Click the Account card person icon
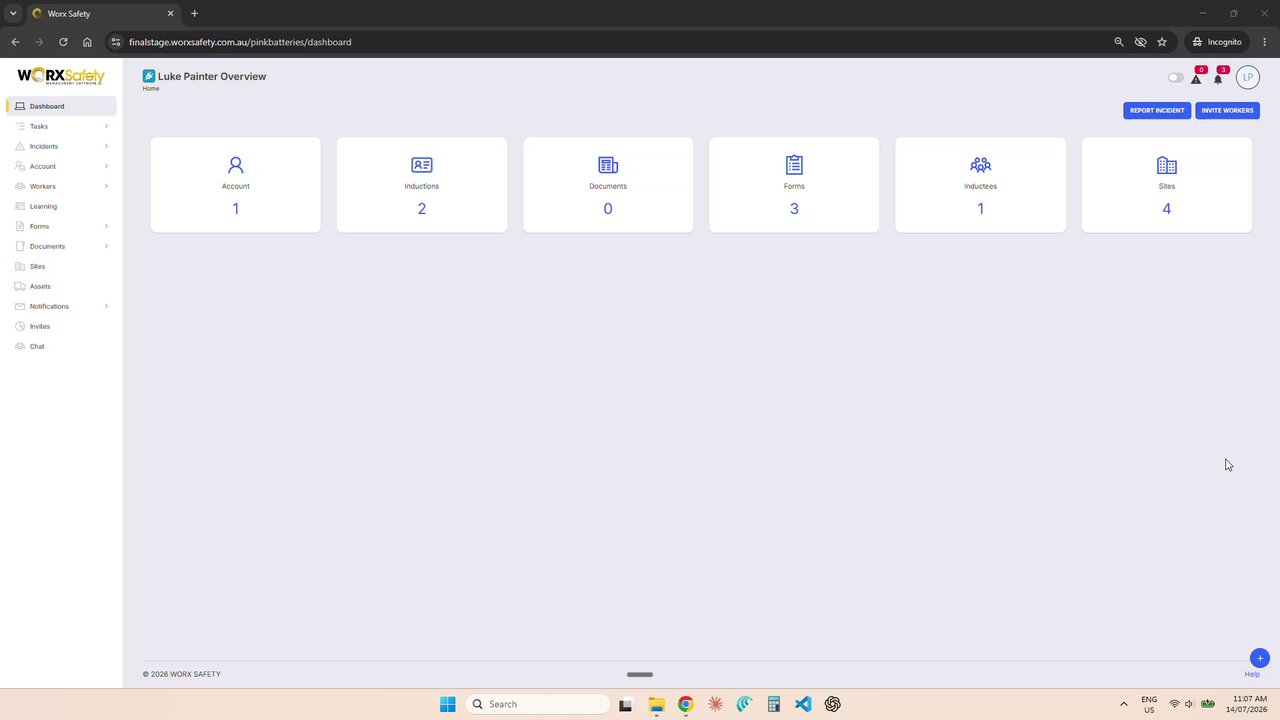The width and height of the screenshot is (1280, 720). [x=236, y=165]
